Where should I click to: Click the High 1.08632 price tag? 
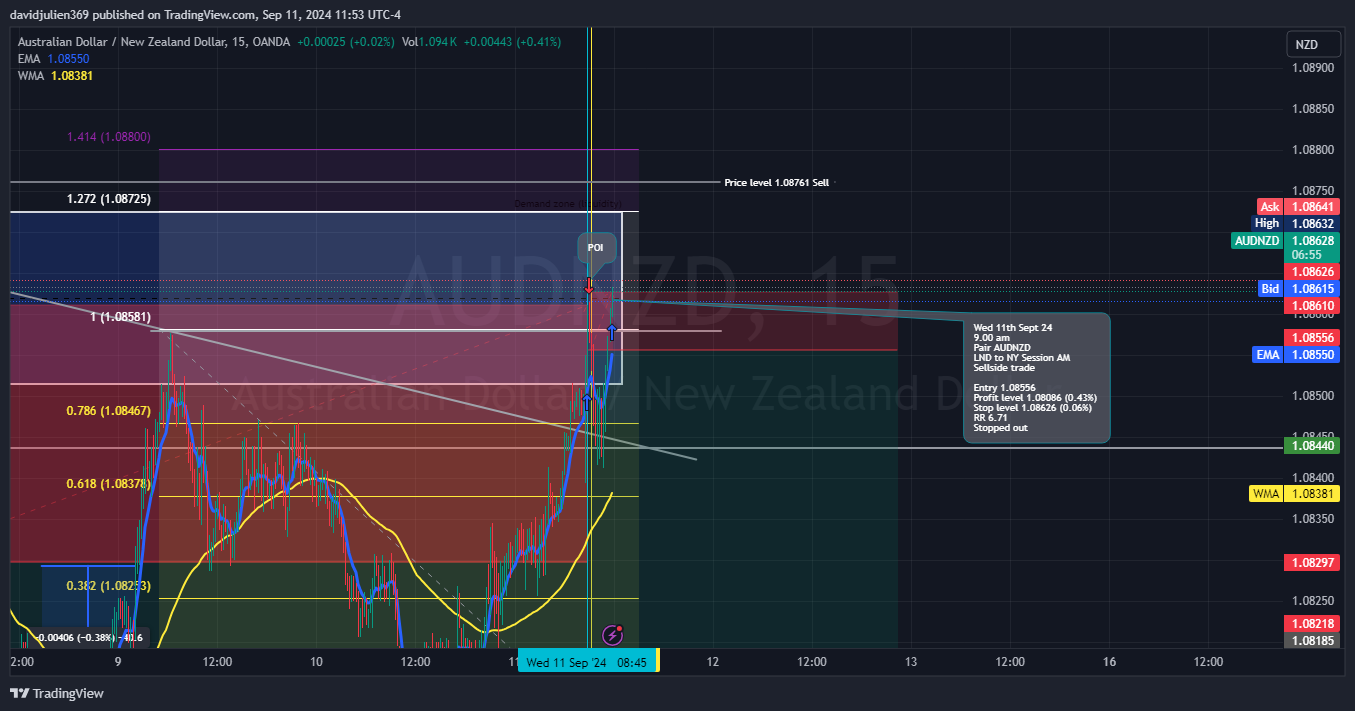pos(1295,223)
